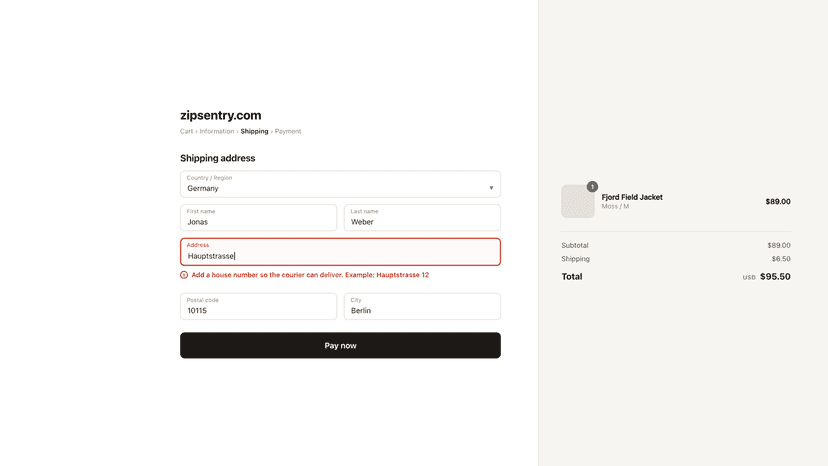This screenshot has width=828, height=466.
Task: Open the zipsentry.com store logo link
Action: (221, 115)
